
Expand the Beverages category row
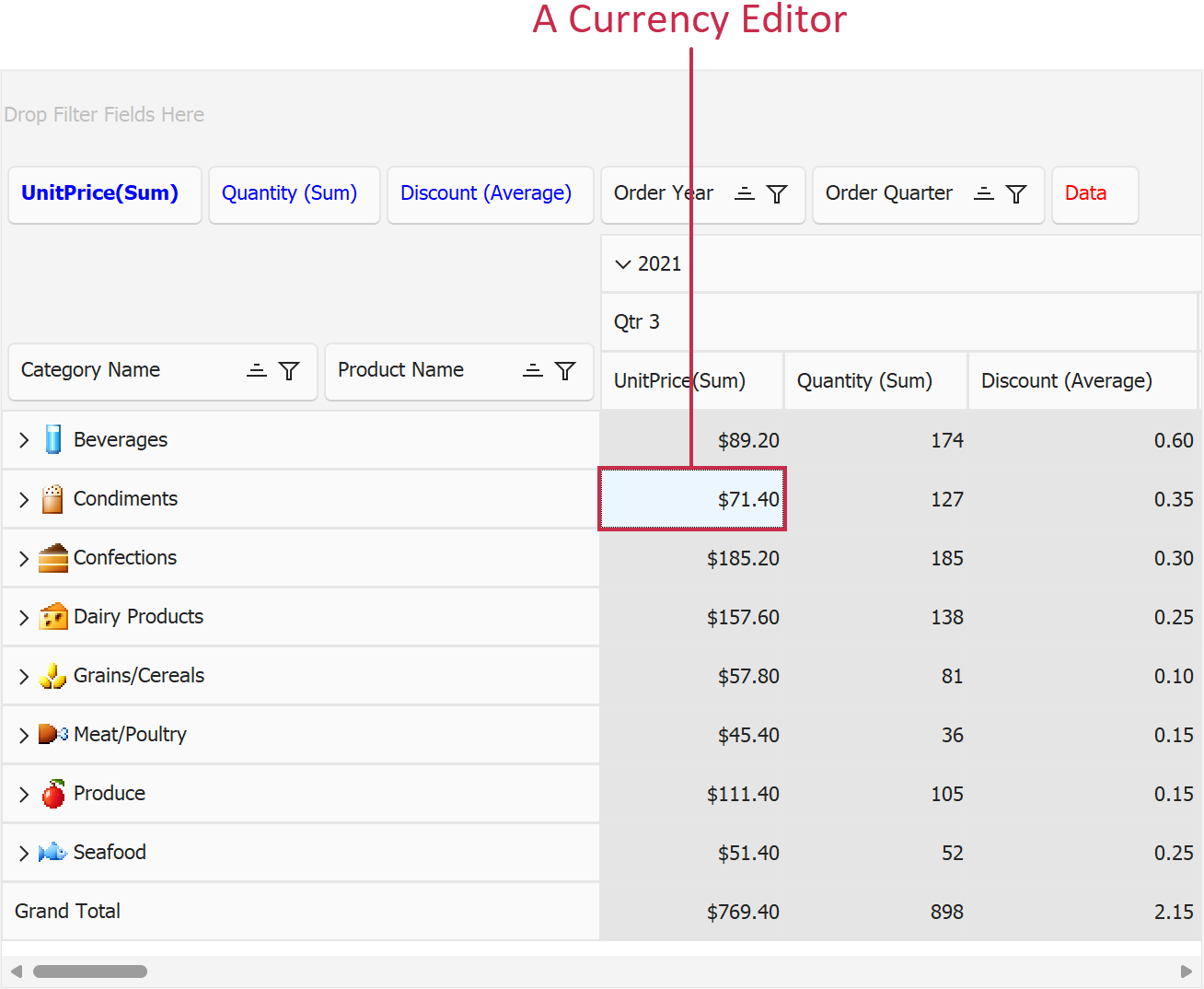tap(24, 440)
